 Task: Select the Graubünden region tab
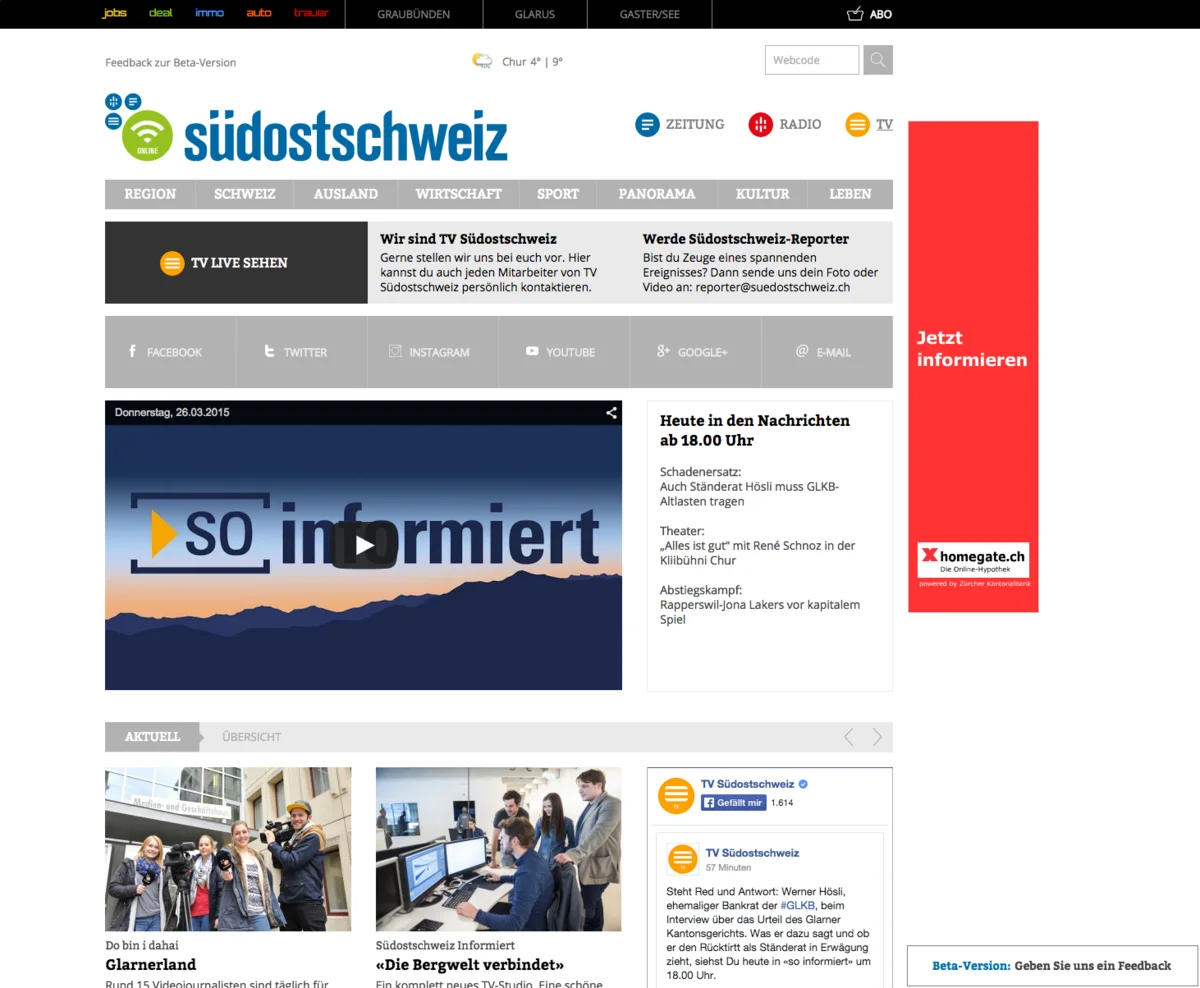pyautogui.click(x=414, y=14)
